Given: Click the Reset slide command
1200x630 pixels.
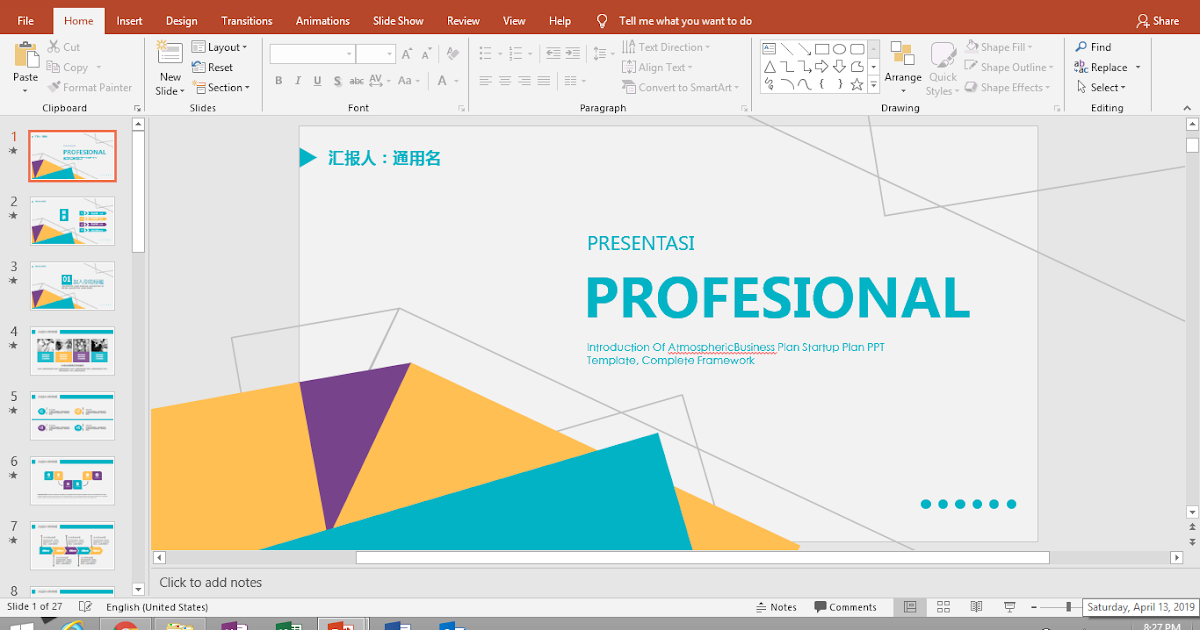Looking at the screenshot, I should pos(212,67).
